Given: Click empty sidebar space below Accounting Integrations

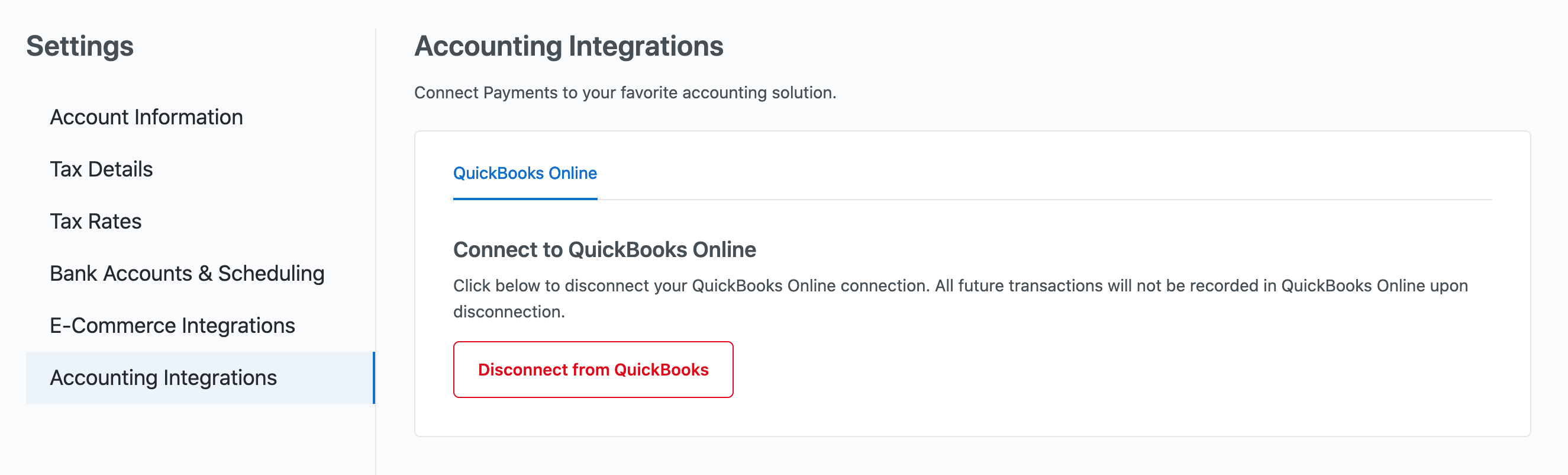Looking at the screenshot, I should click(x=195, y=438).
